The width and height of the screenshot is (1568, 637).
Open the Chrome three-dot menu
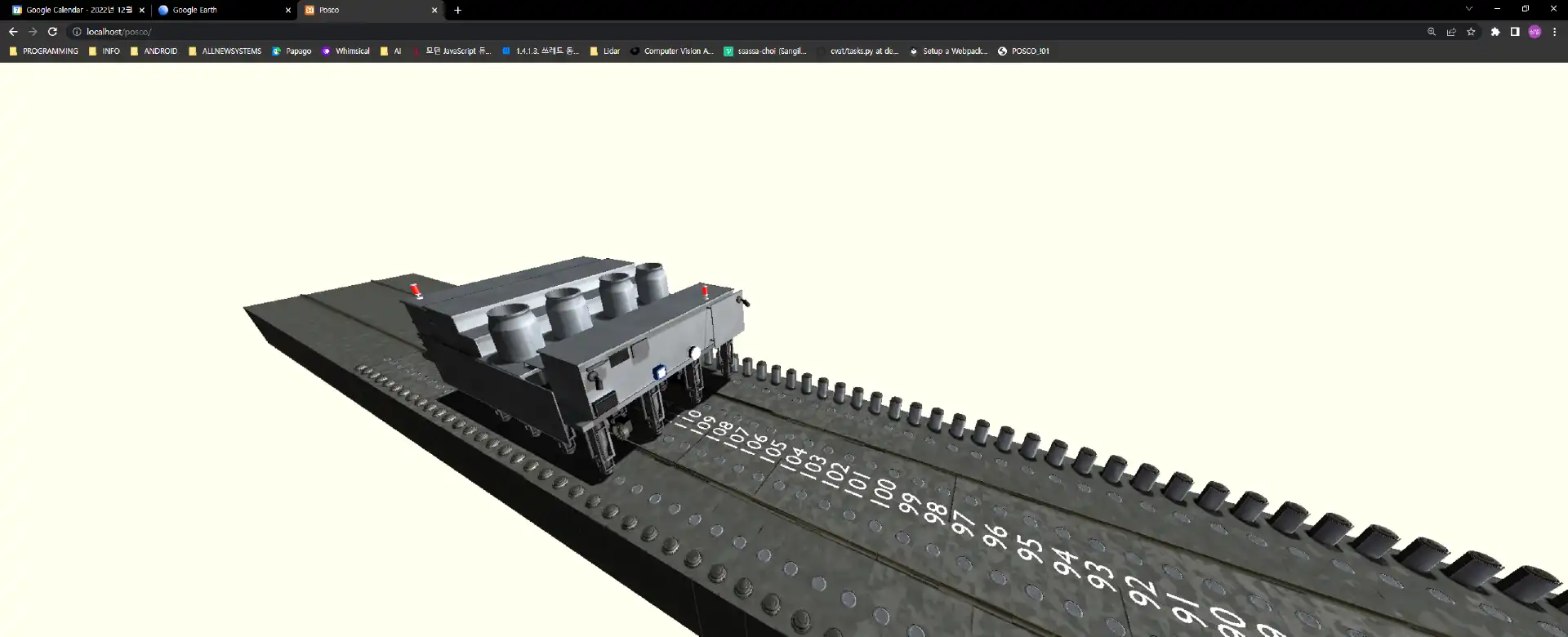pyautogui.click(x=1555, y=32)
